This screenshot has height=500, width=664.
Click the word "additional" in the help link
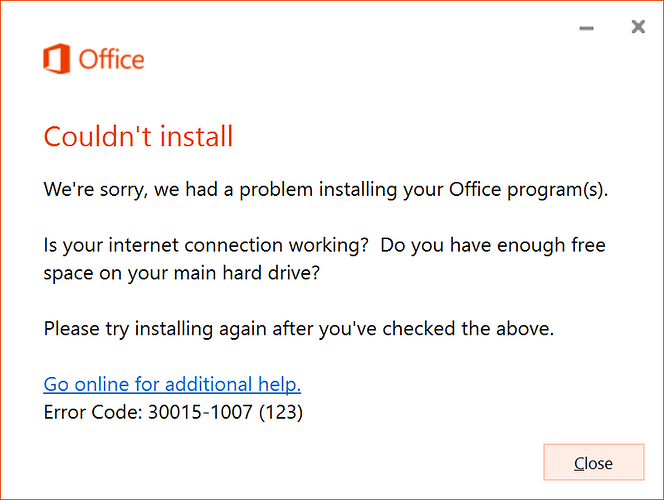pos(212,384)
